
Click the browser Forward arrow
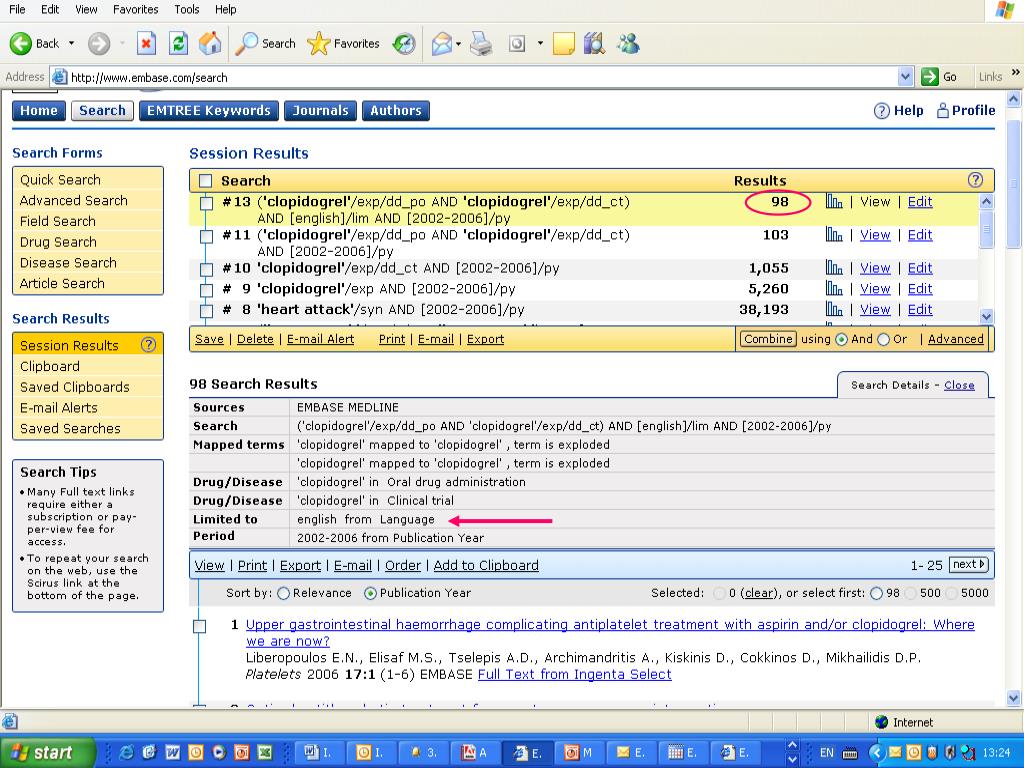click(x=99, y=44)
